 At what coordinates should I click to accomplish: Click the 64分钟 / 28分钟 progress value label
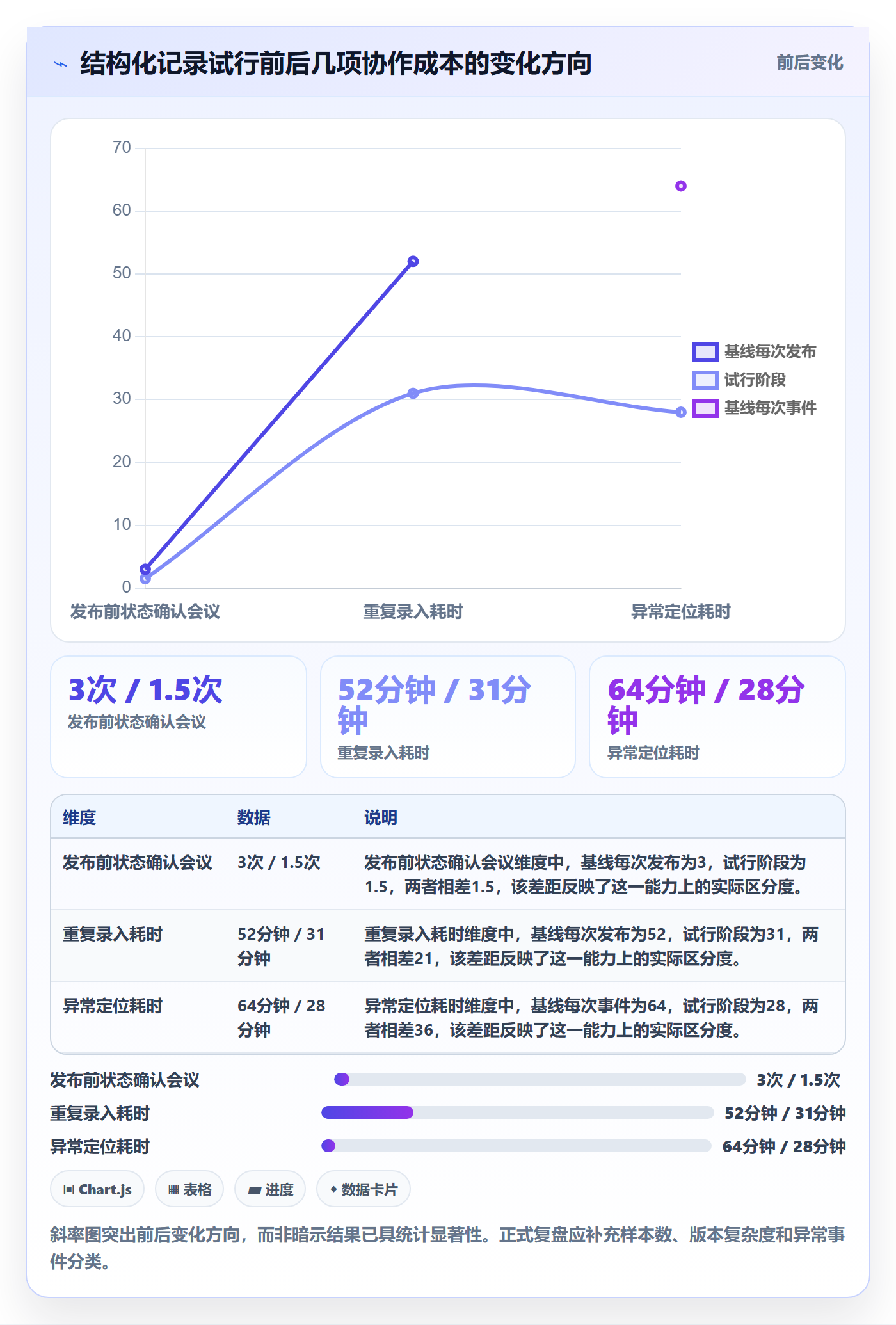pos(784,1146)
